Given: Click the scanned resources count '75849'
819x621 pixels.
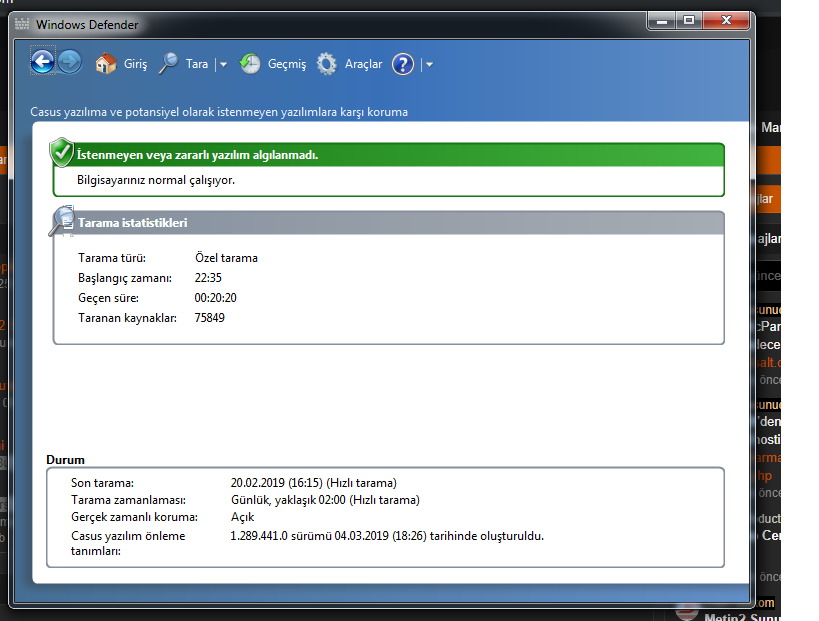Looking at the screenshot, I should click(209, 318).
